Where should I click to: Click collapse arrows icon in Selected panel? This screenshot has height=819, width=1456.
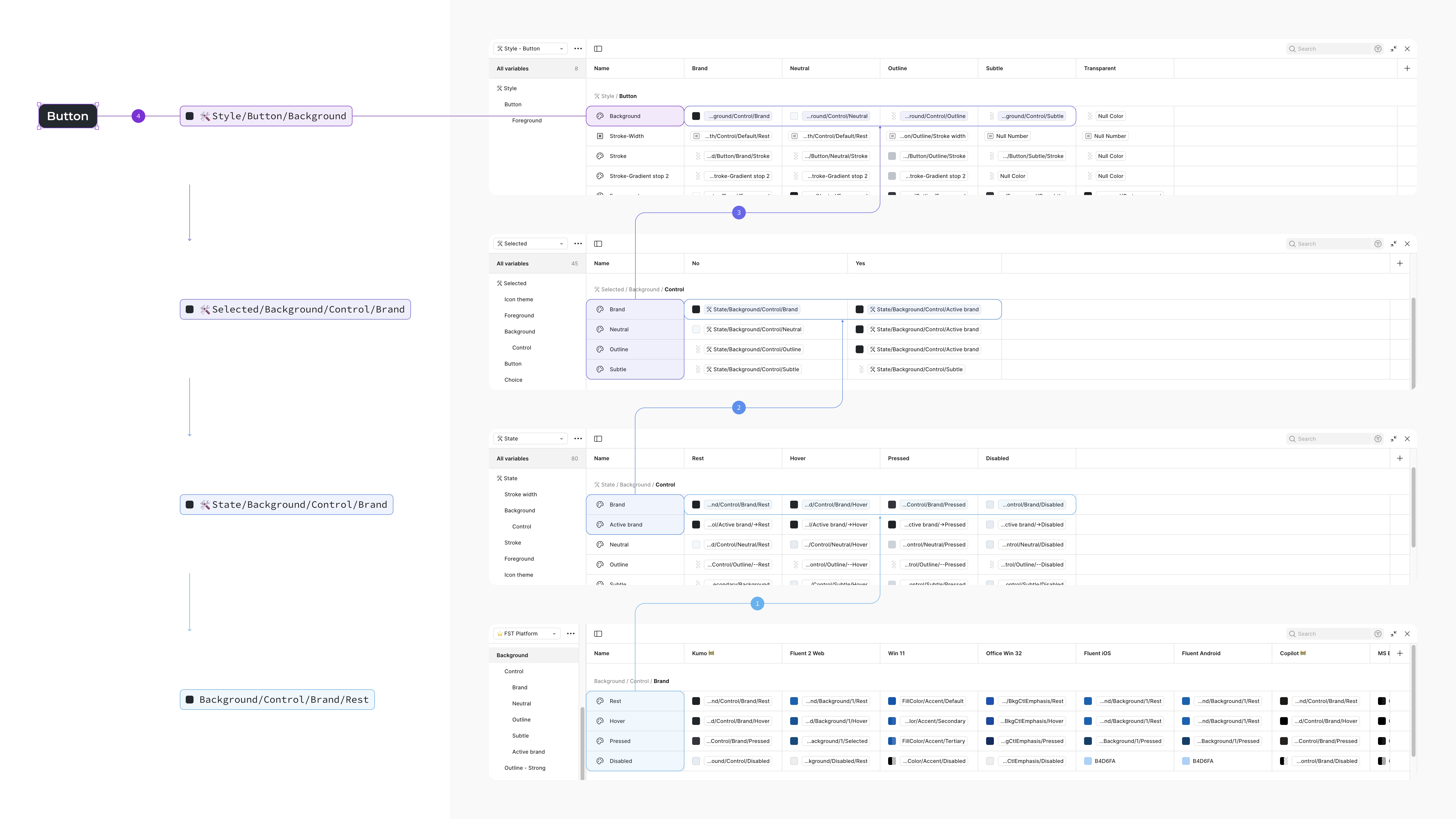click(1393, 244)
